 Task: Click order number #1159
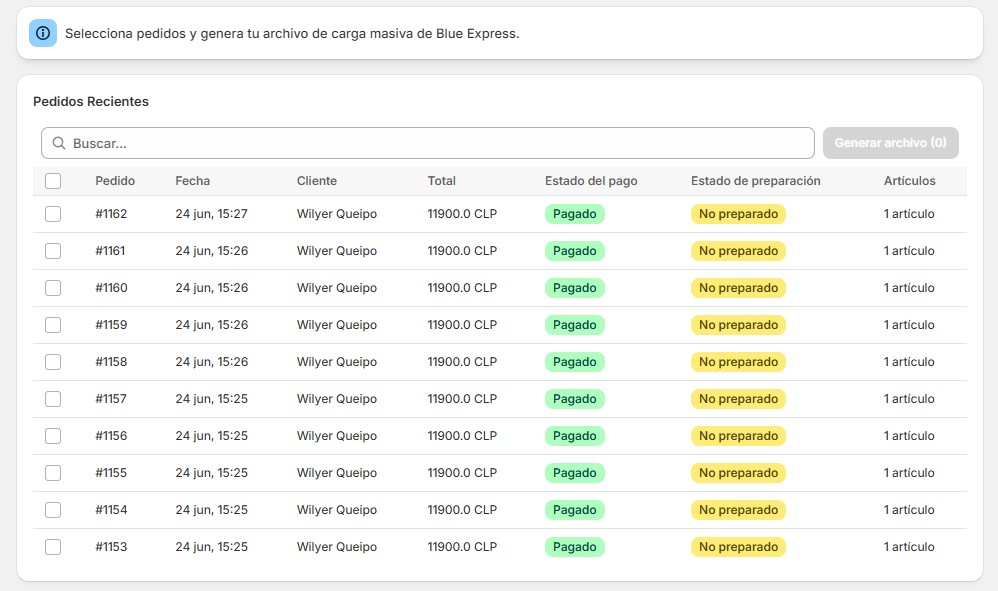click(x=111, y=324)
